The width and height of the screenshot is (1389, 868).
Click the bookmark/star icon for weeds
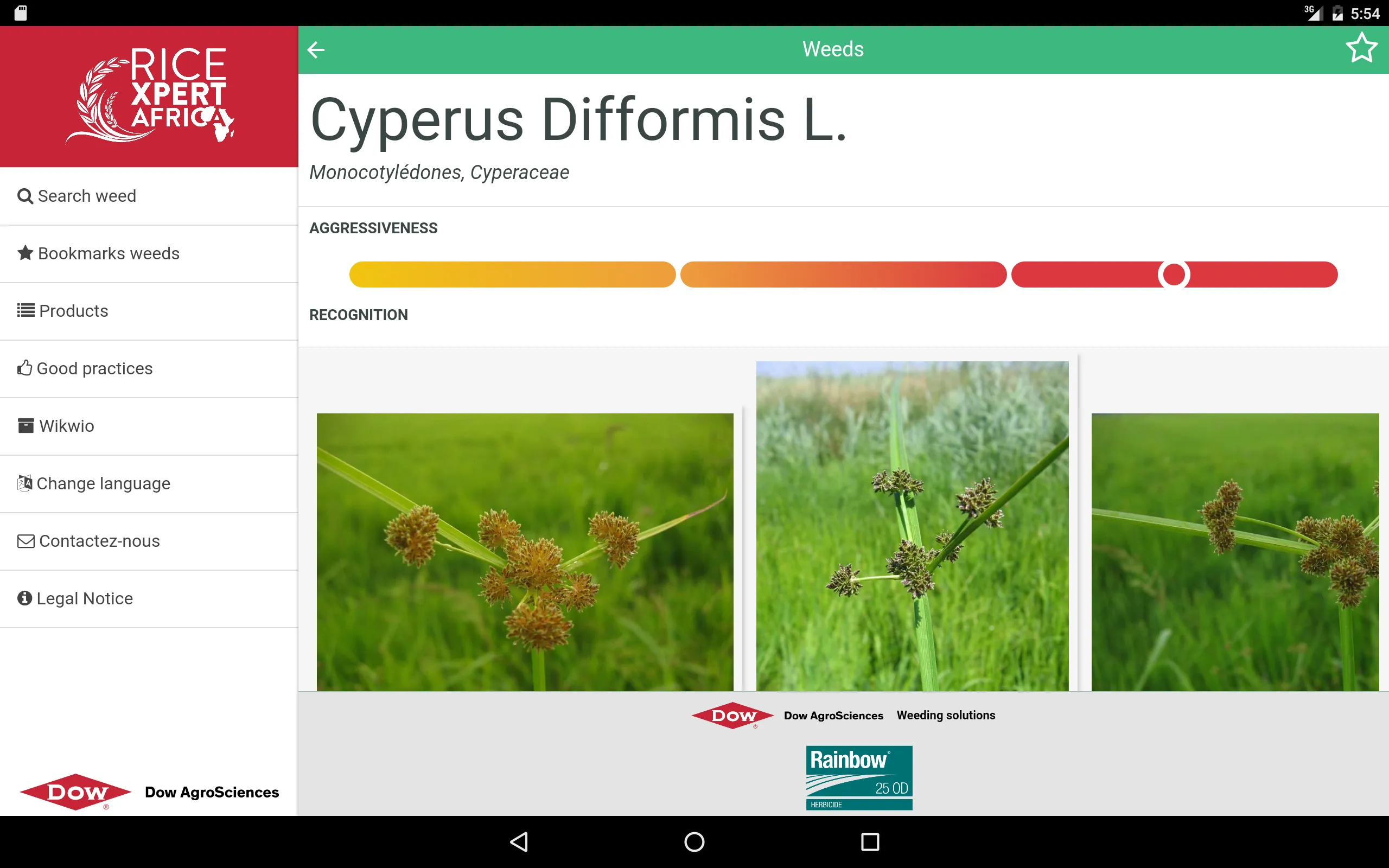click(x=1362, y=48)
